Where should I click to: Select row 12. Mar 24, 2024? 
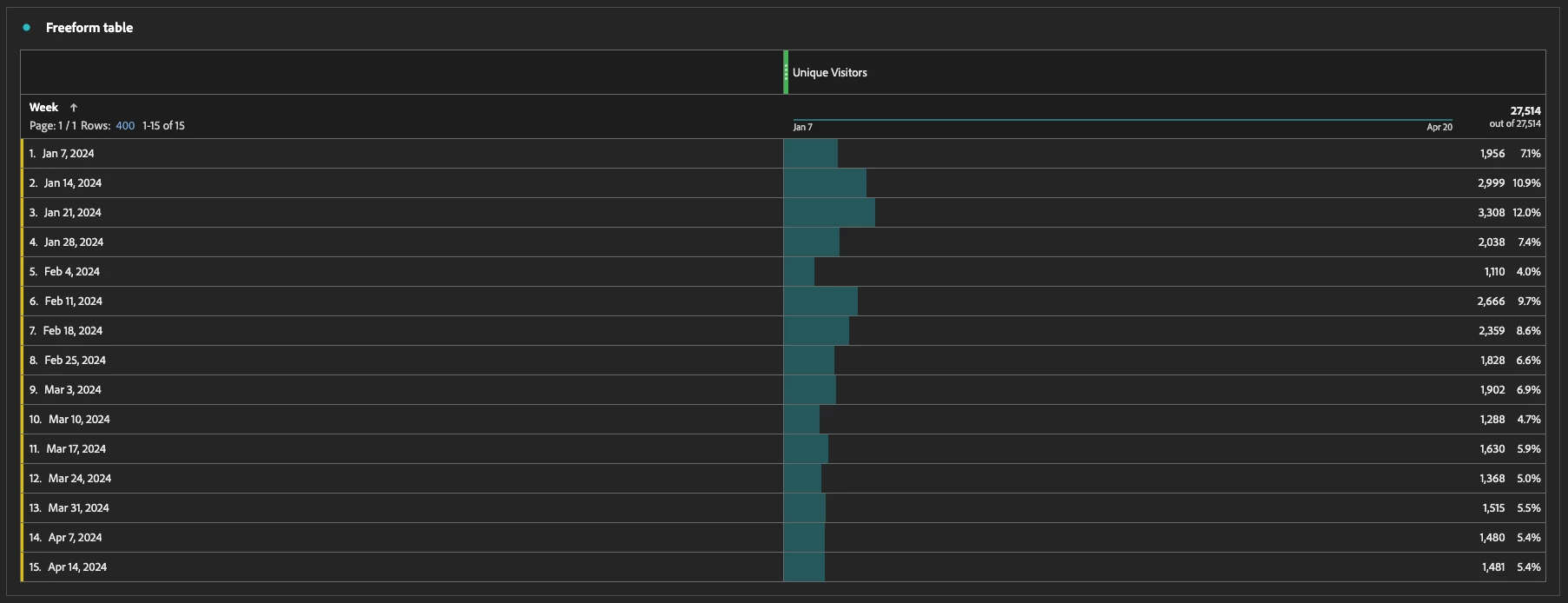click(x=402, y=479)
